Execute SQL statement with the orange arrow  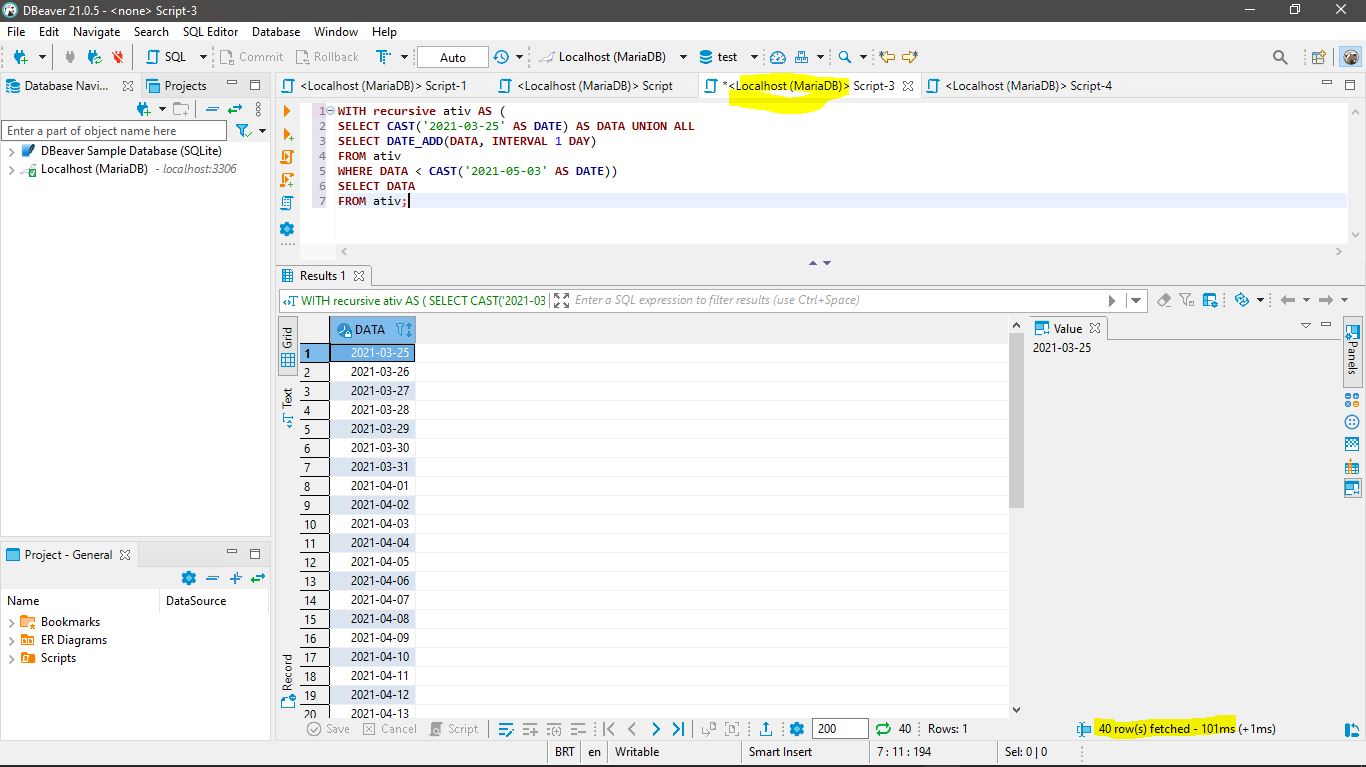tap(287, 111)
